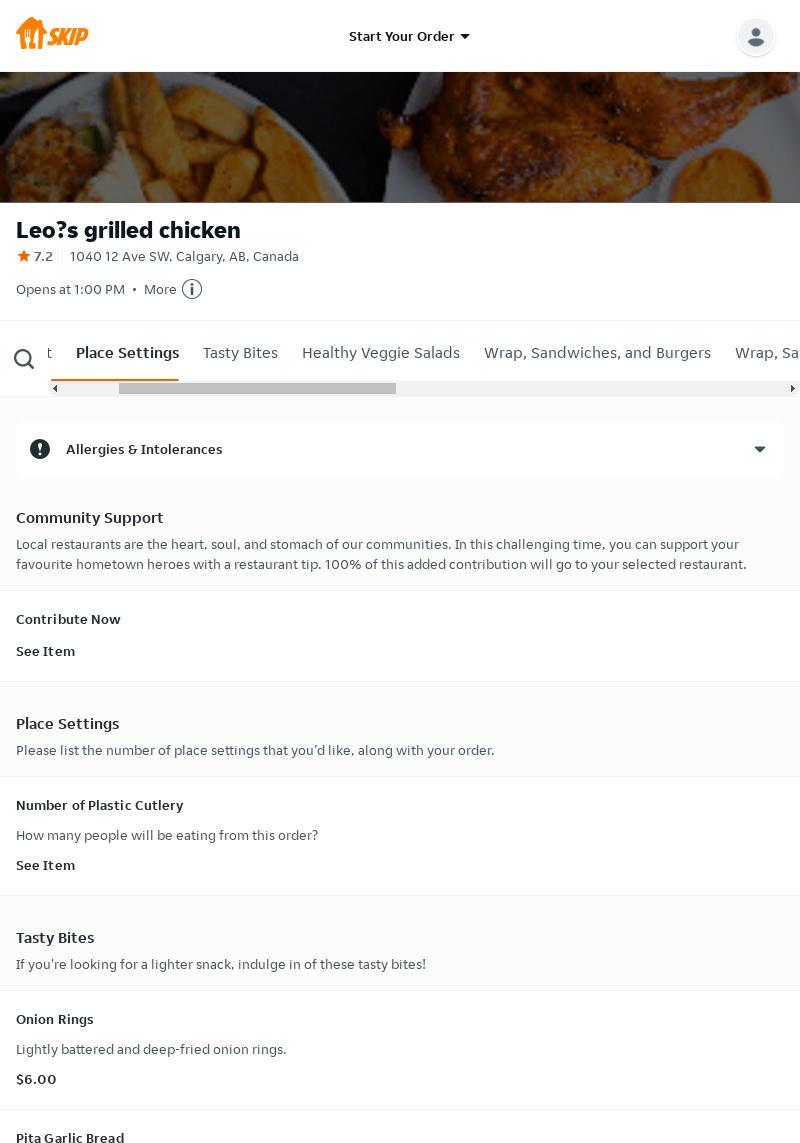The image size is (800, 1143).
Task: Open the user account profile icon
Action: click(755, 37)
